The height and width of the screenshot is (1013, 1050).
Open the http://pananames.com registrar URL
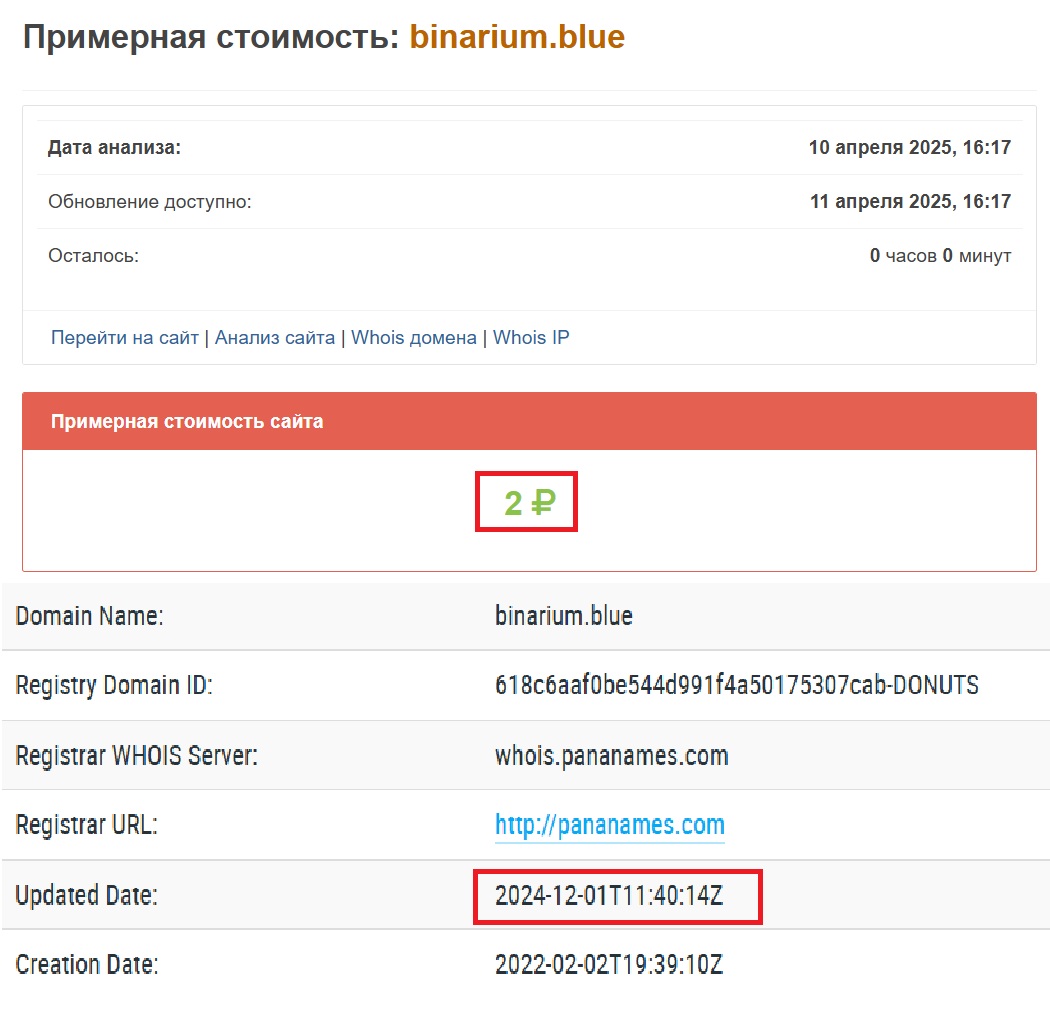click(609, 825)
